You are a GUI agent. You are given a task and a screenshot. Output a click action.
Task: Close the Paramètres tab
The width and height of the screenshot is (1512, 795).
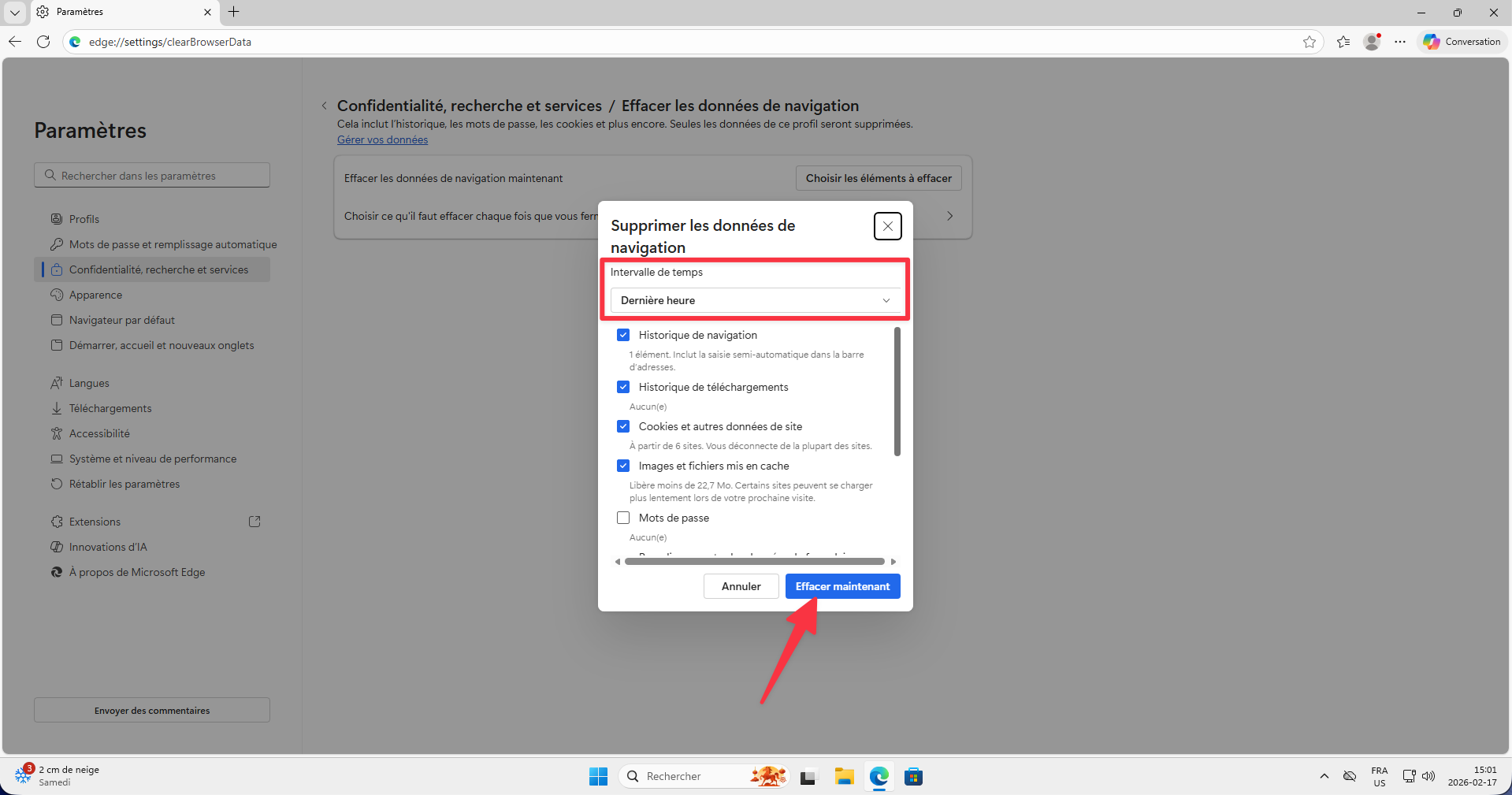coord(207,12)
